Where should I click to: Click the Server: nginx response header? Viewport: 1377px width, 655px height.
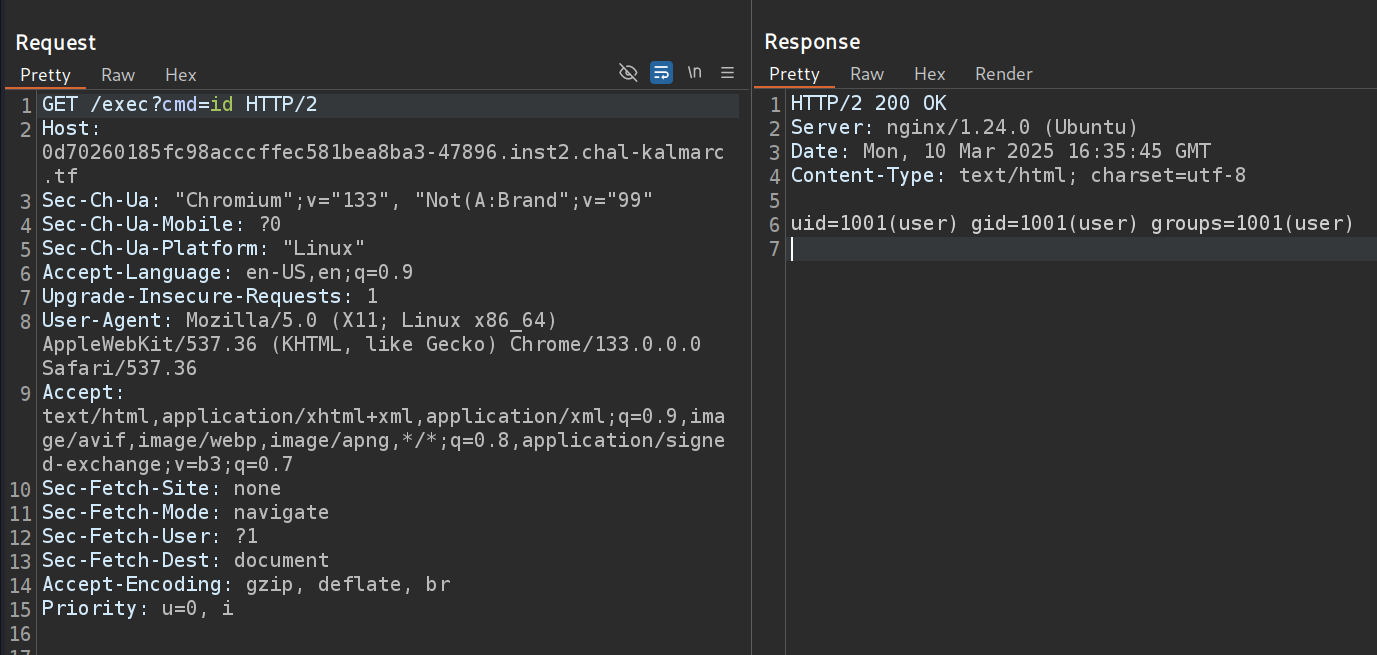tap(964, 128)
